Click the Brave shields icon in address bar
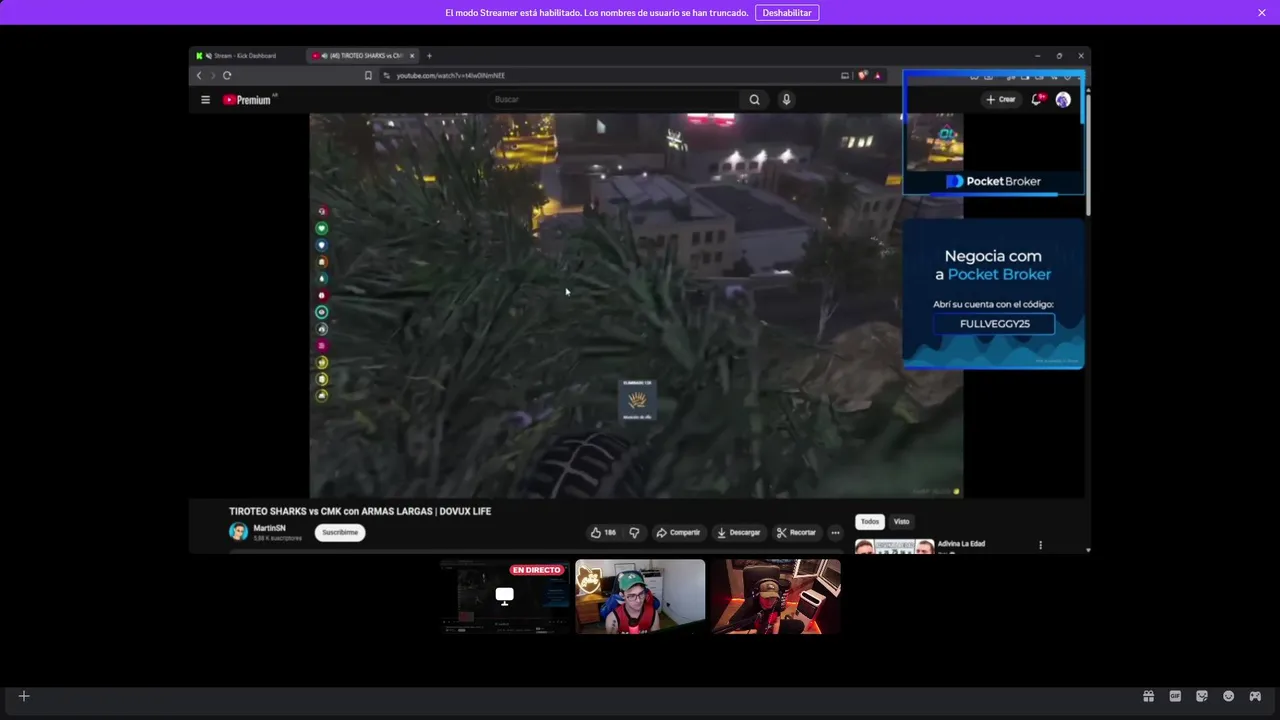This screenshot has height=720, width=1280. pos(863,76)
